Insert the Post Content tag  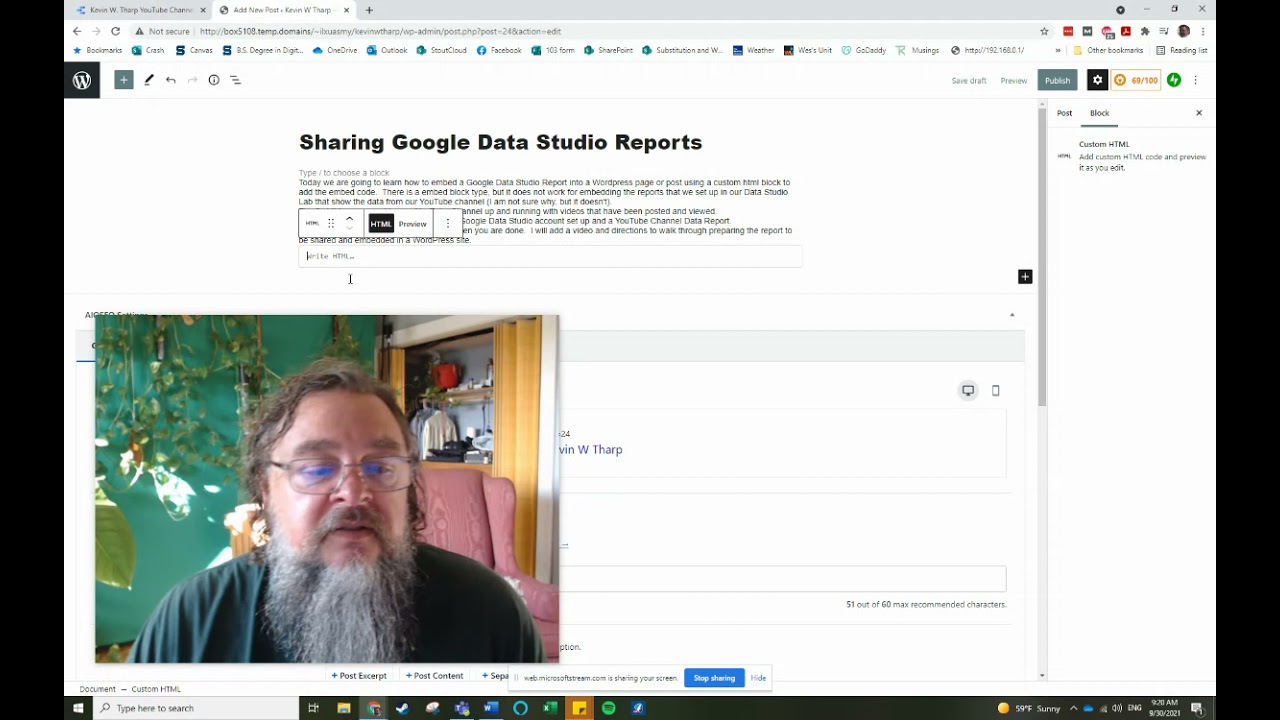(435, 676)
